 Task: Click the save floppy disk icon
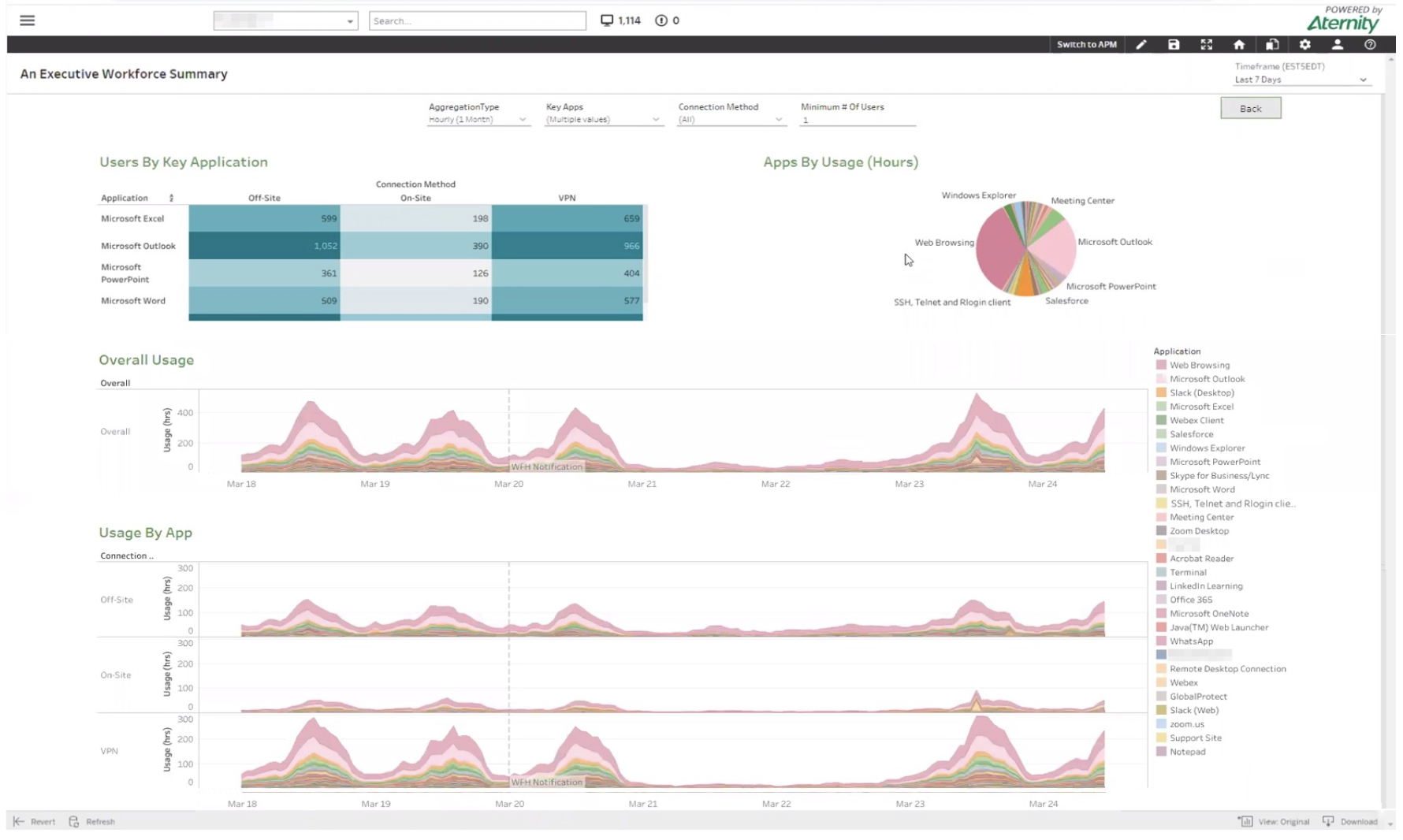(1174, 45)
